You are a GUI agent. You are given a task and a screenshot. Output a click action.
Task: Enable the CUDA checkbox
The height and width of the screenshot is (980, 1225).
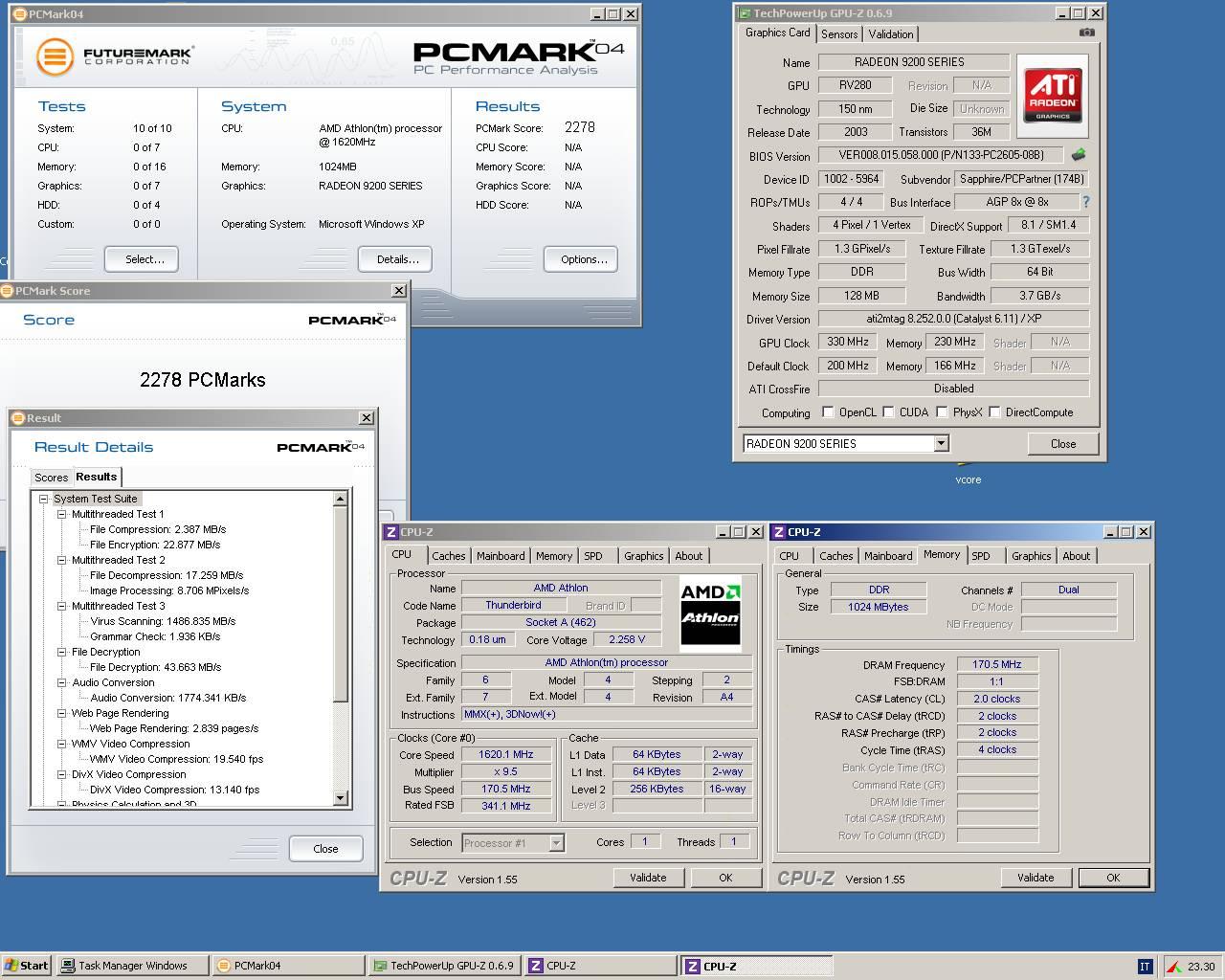(x=889, y=412)
